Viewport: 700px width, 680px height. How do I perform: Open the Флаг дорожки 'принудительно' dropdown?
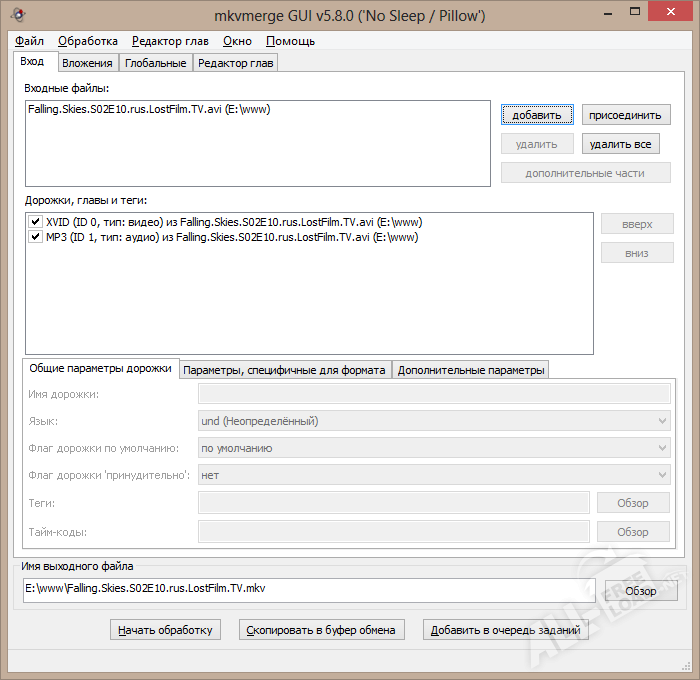(434, 475)
